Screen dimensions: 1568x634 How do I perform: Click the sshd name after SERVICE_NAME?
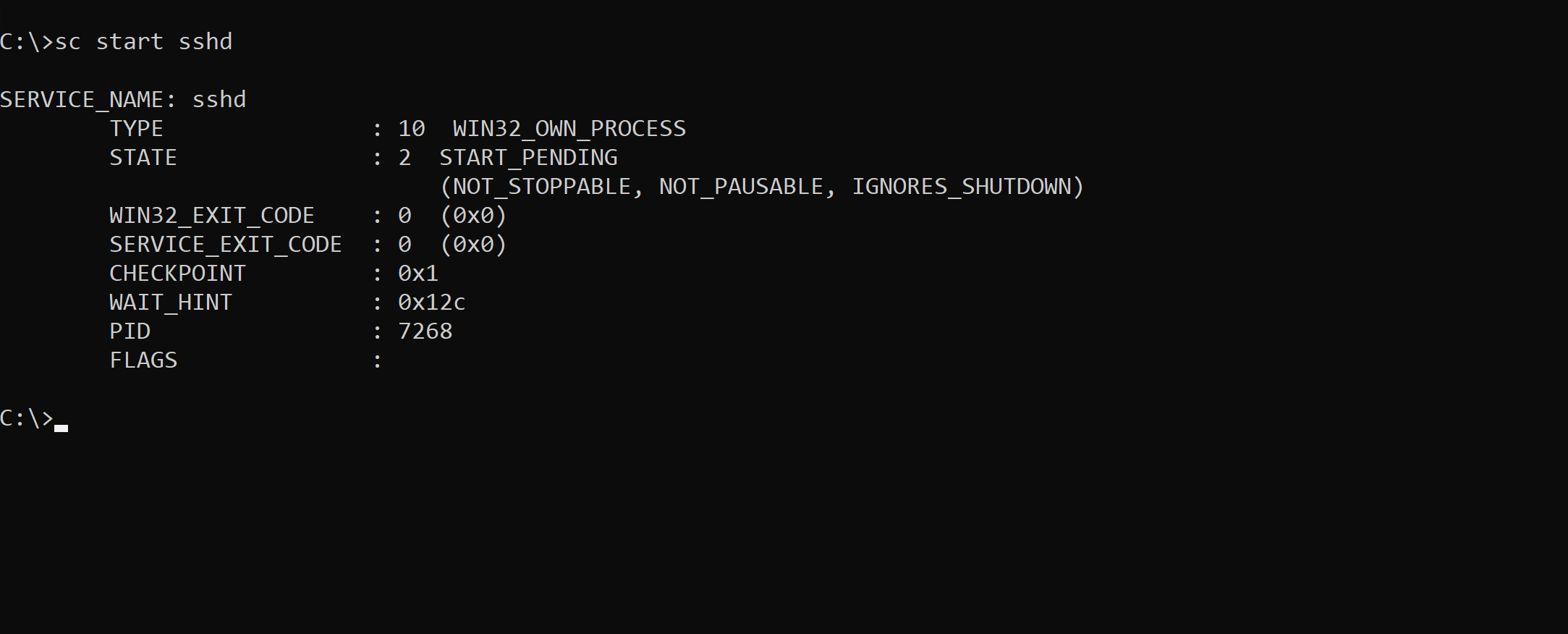[219, 100]
